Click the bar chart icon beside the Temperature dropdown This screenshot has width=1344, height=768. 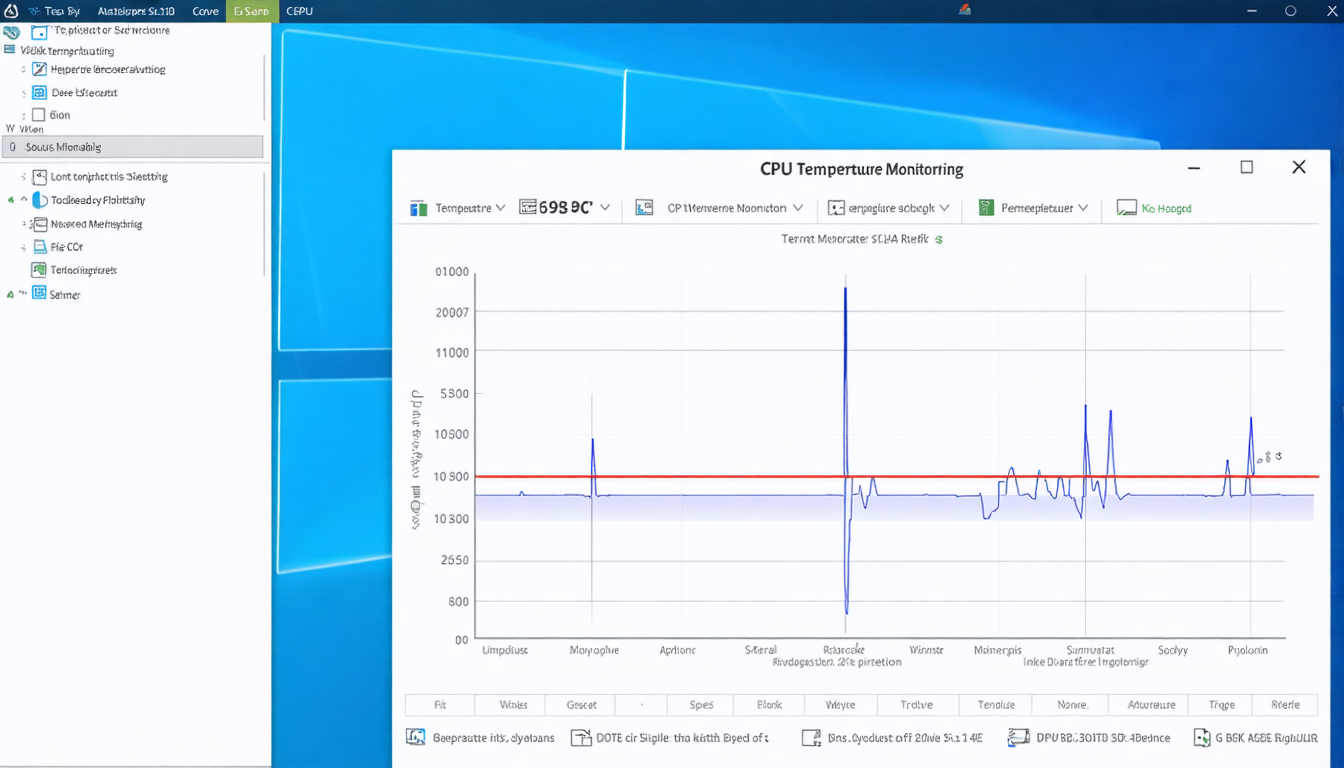(419, 208)
